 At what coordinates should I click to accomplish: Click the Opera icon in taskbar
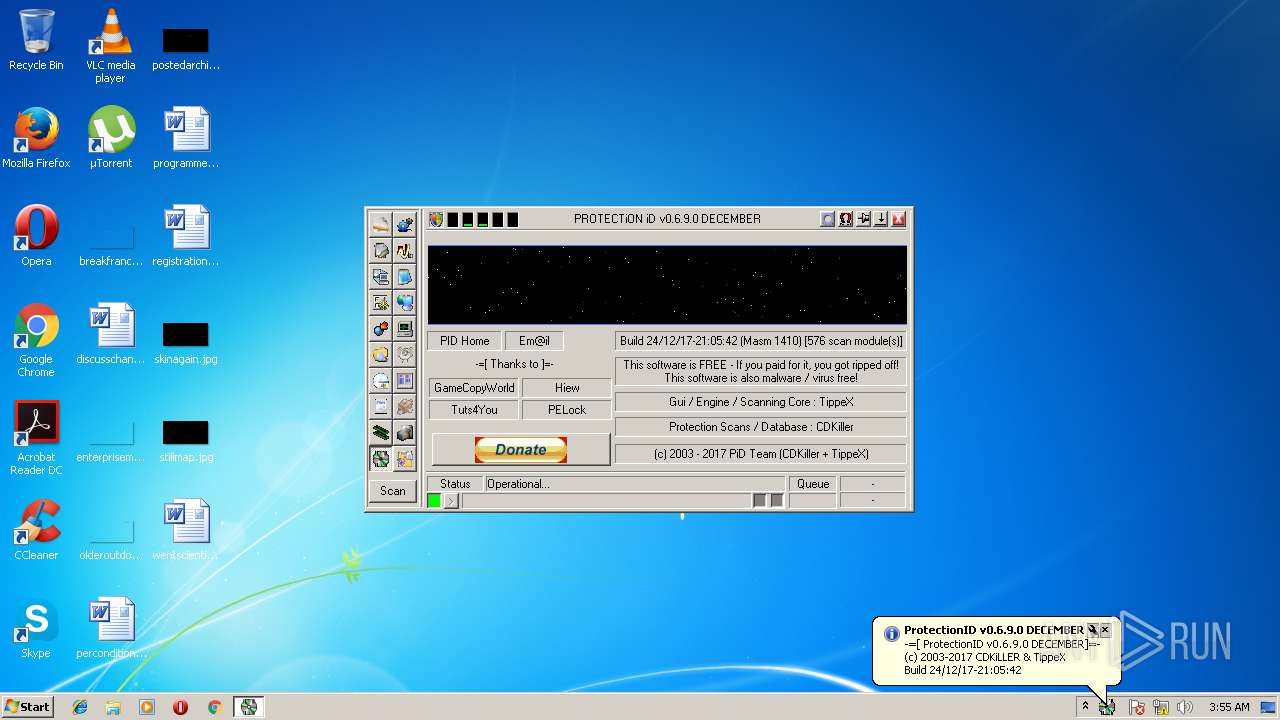click(x=180, y=707)
